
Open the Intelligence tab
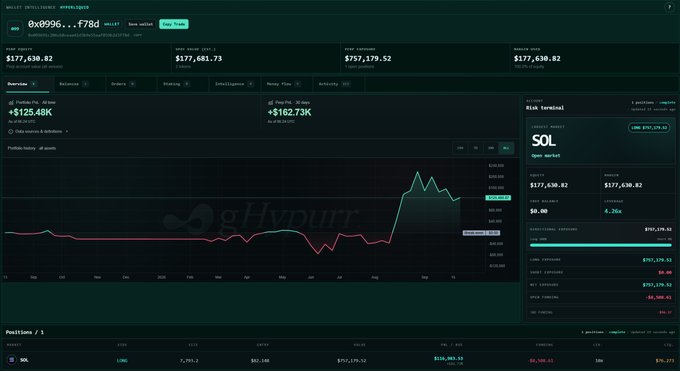point(234,84)
